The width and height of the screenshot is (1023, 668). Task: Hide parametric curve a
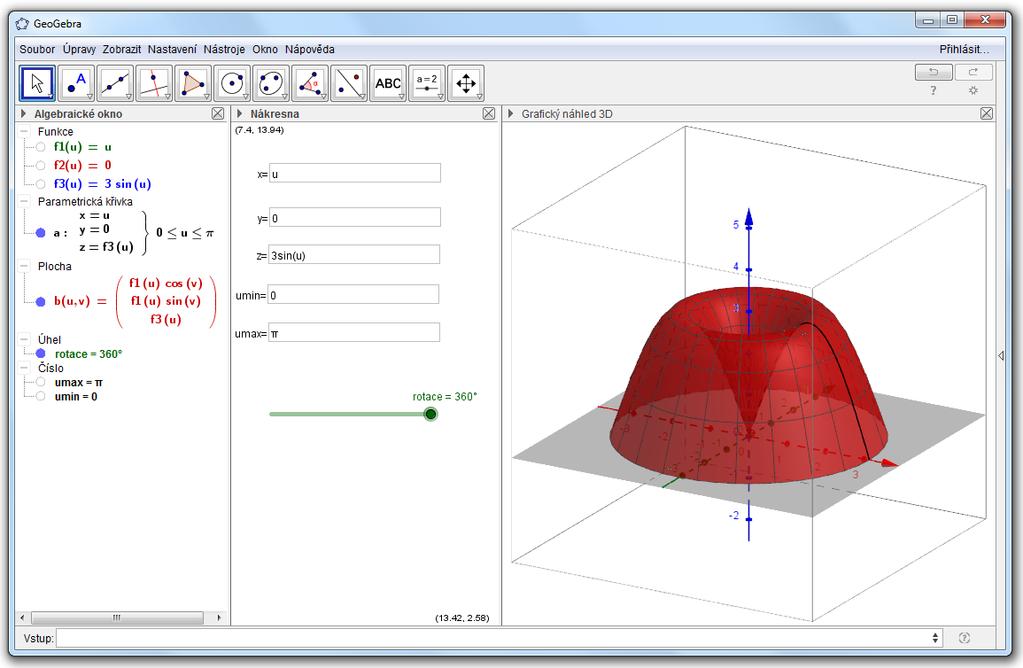pyautogui.click(x=40, y=233)
